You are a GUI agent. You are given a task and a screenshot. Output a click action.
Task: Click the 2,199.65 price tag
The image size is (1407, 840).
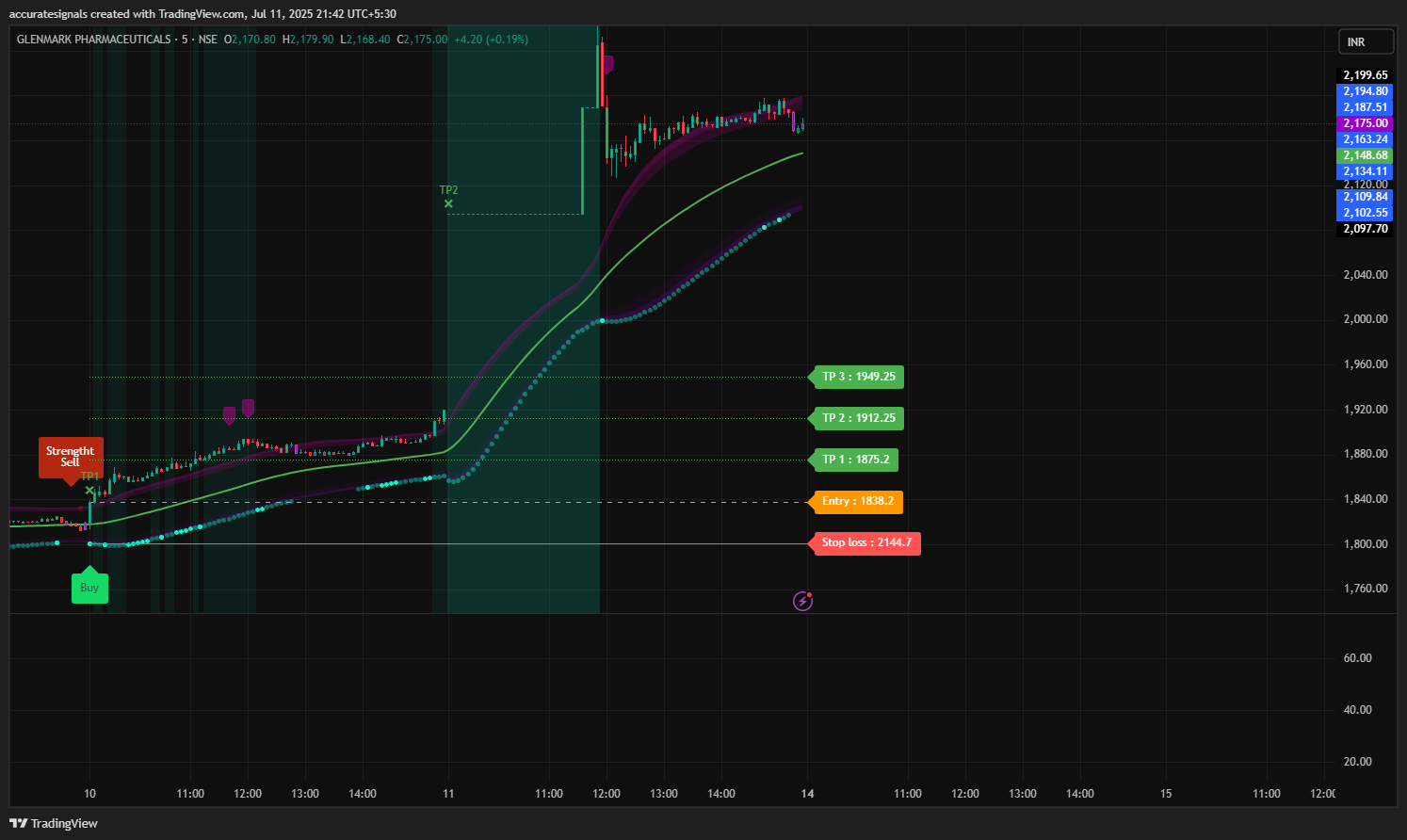pos(1365,75)
